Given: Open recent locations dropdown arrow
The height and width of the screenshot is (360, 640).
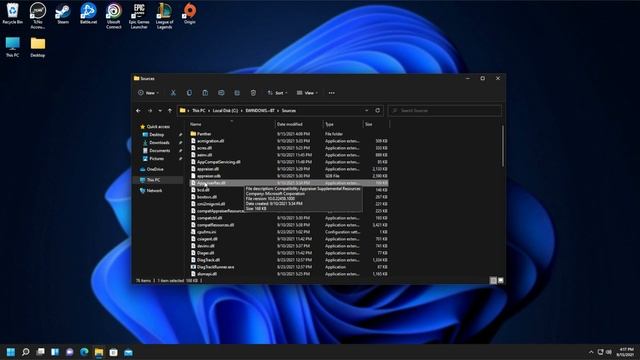Looking at the screenshot, I should point(160,111).
